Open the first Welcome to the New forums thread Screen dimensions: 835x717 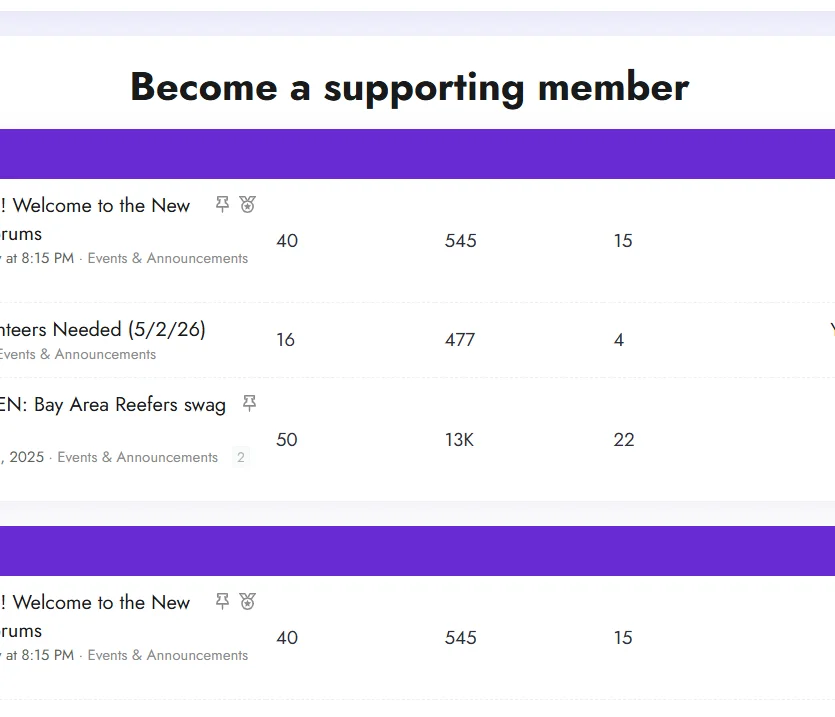pyautogui.click(x=95, y=219)
